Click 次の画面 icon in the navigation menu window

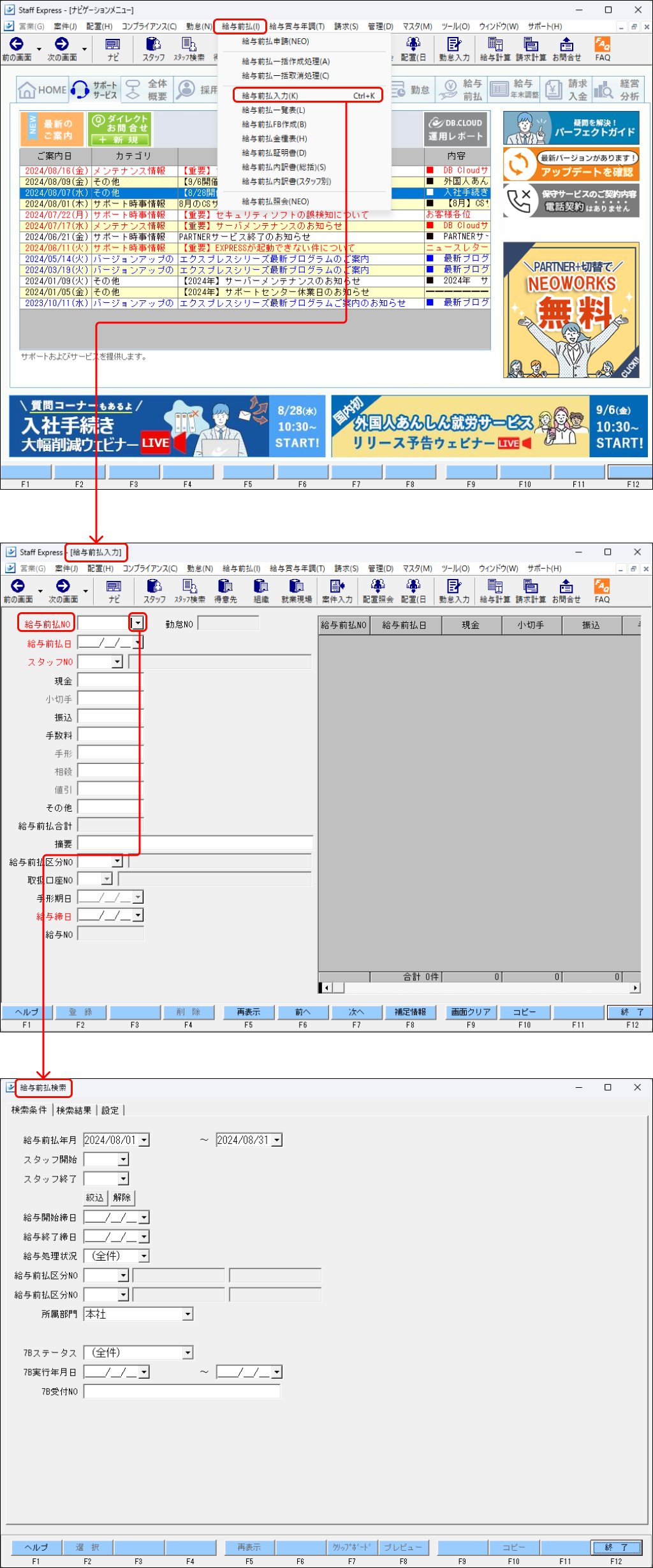[x=62, y=48]
